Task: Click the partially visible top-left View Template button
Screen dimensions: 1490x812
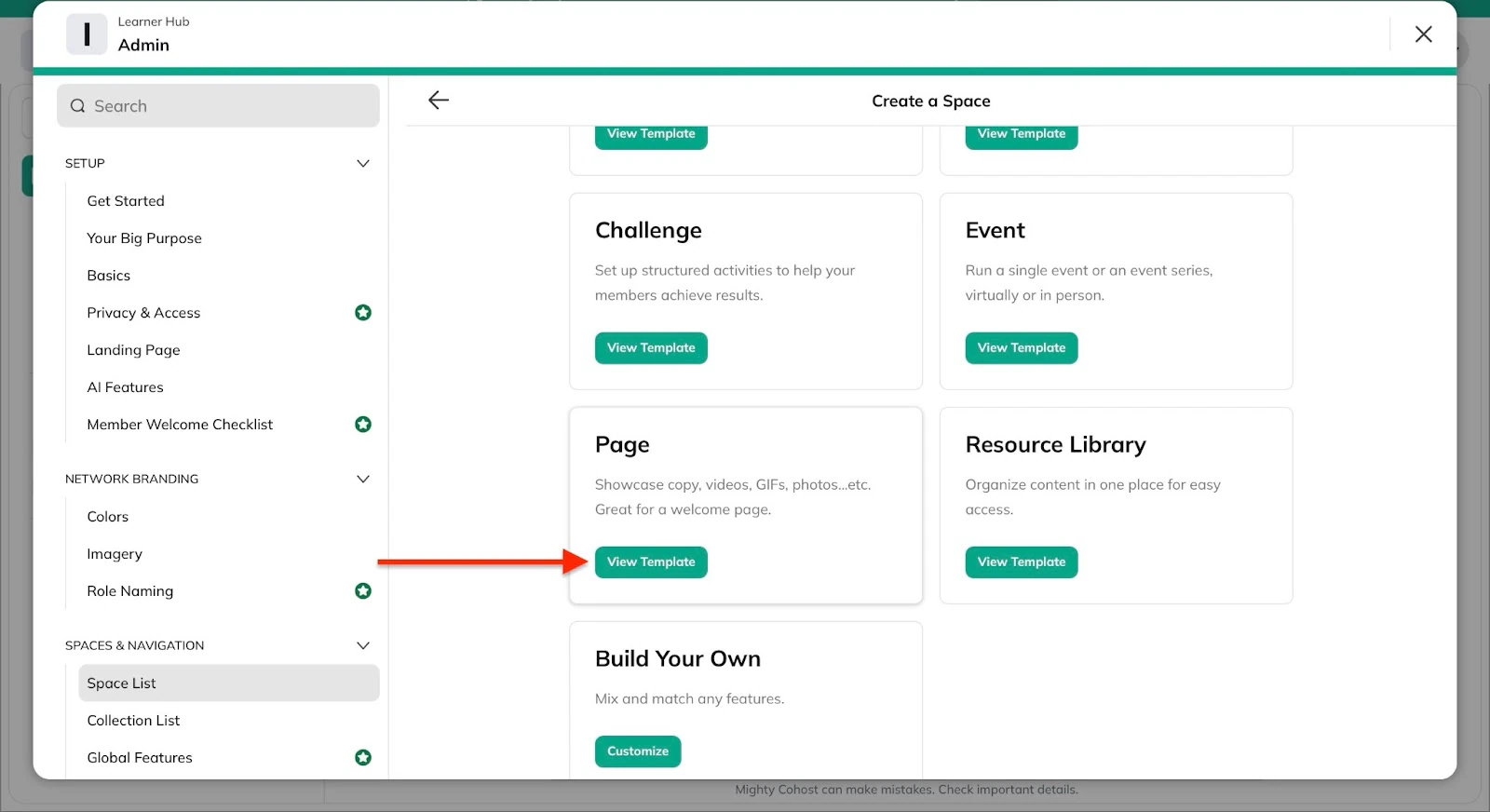Action: click(x=651, y=137)
